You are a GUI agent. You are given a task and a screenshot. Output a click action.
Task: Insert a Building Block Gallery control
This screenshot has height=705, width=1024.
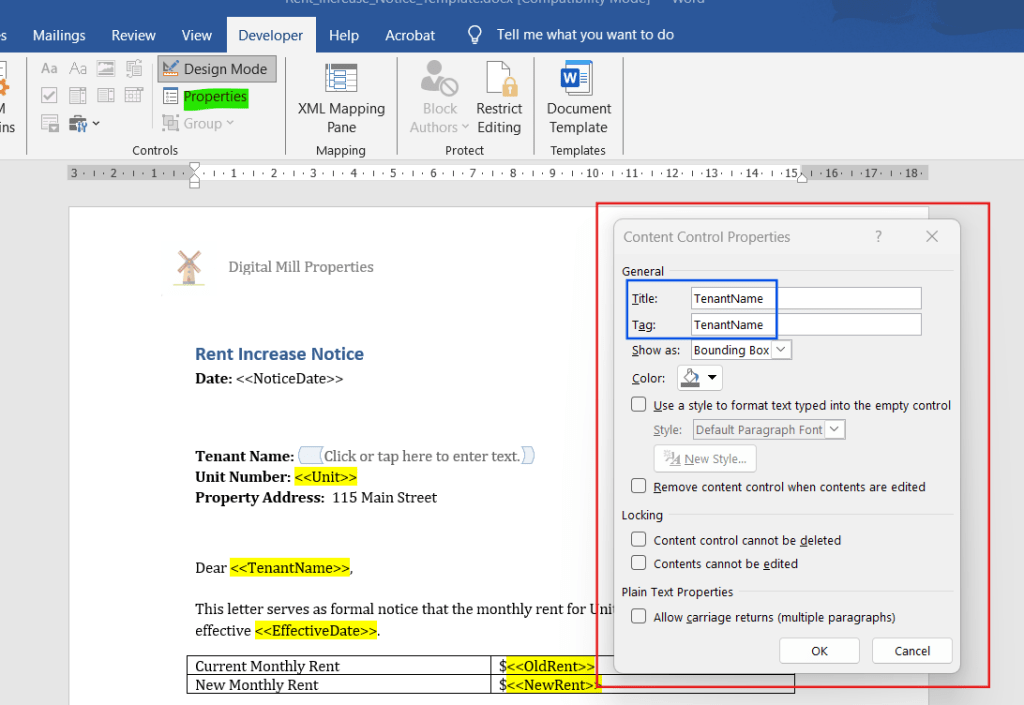point(134,68)
